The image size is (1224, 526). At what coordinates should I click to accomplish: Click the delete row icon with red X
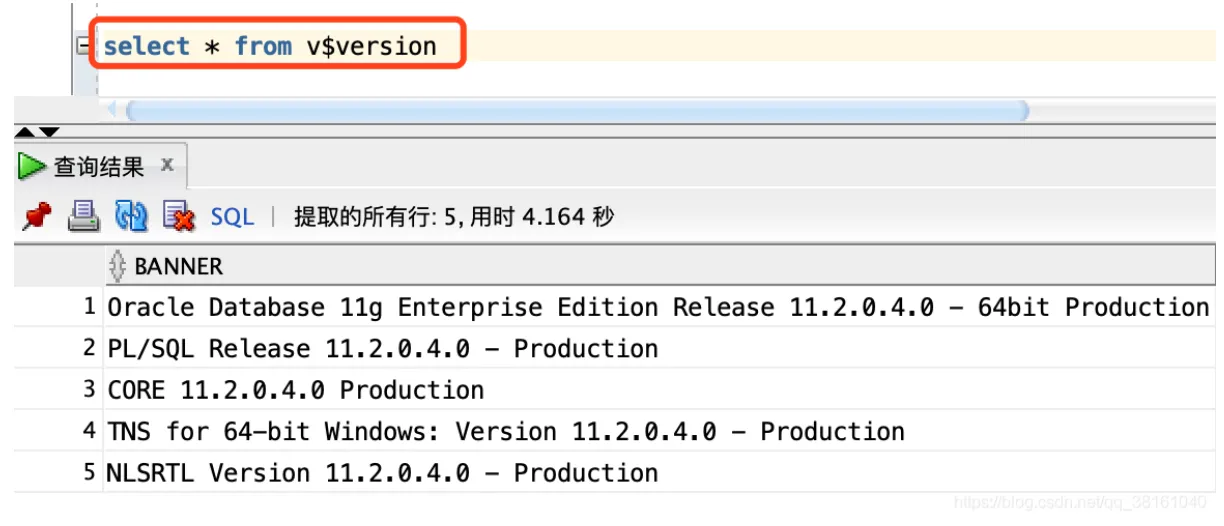tap(179, 216)
